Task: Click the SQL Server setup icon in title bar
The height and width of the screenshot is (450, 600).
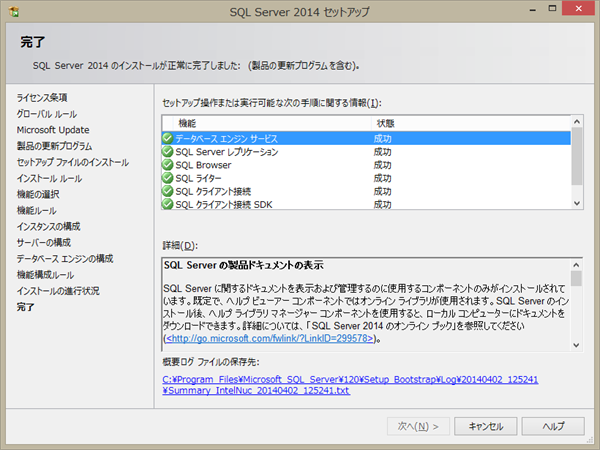Action: point(14,12)
